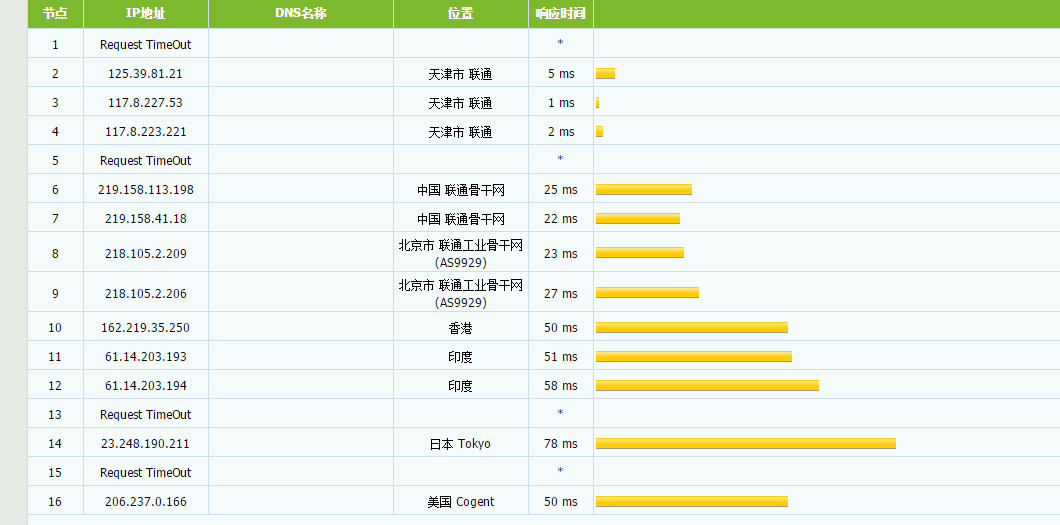Viewport: 1060px width, 525px height.
Task: Click Request TimeOut in node 1 row
Action: pos(145,45)
